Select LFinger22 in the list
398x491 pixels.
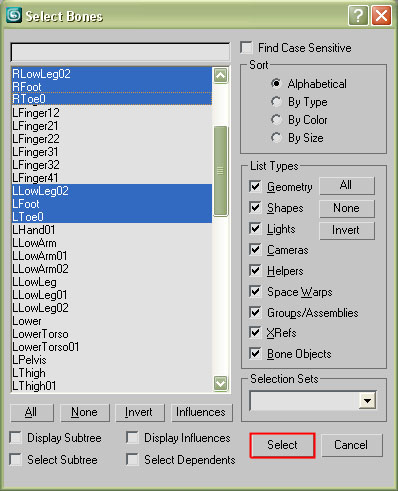112,139
